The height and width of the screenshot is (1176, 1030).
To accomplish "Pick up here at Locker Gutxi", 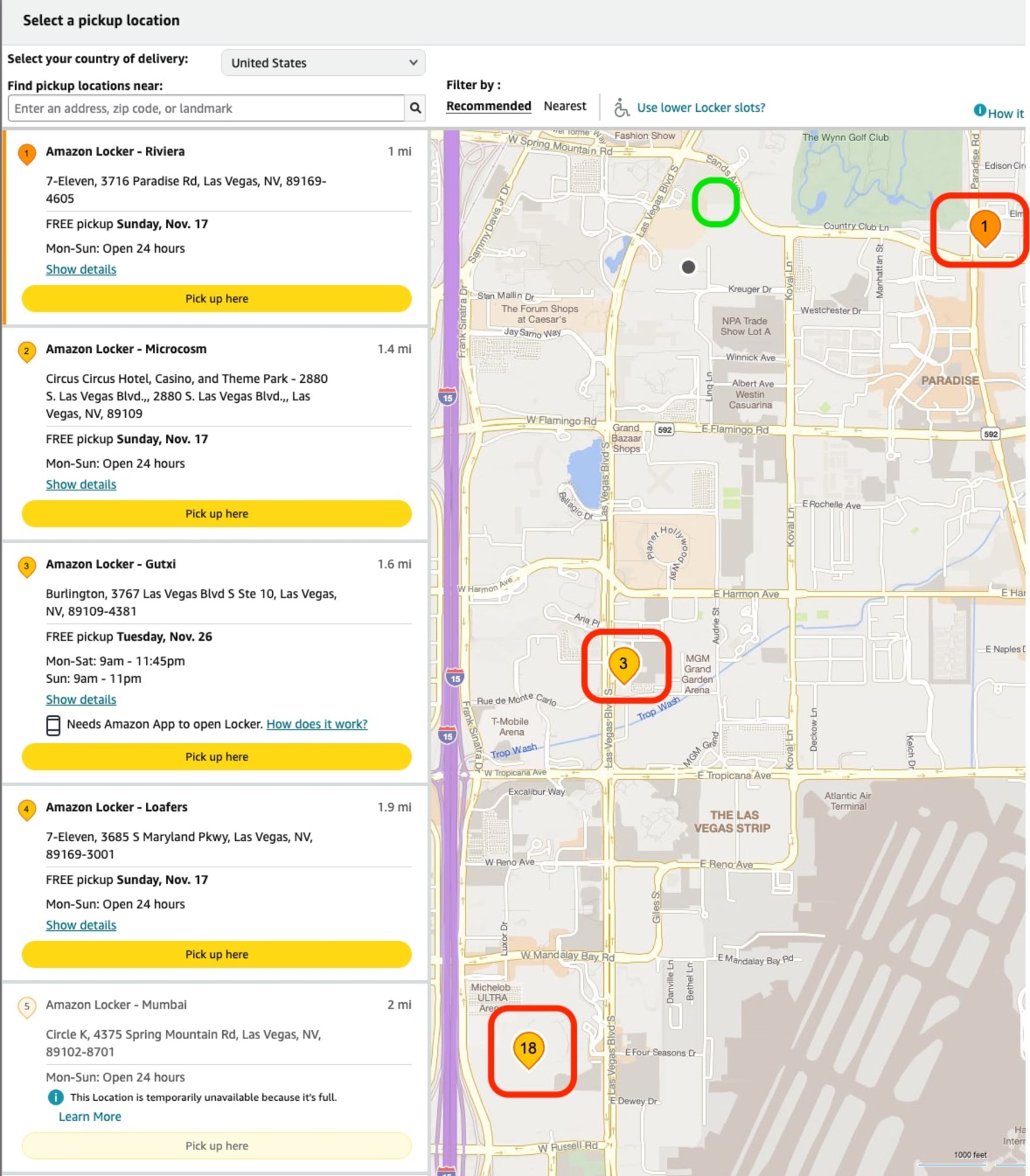I will (216, 757).
